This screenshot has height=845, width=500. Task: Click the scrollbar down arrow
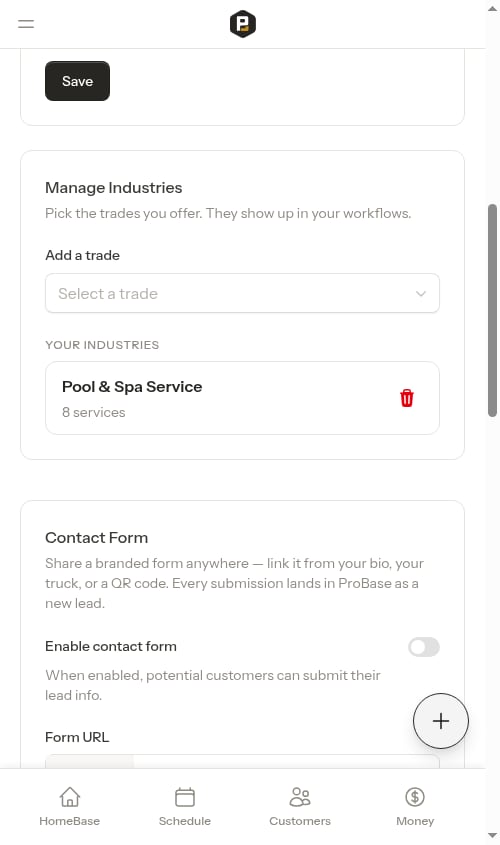pos(492,836)
